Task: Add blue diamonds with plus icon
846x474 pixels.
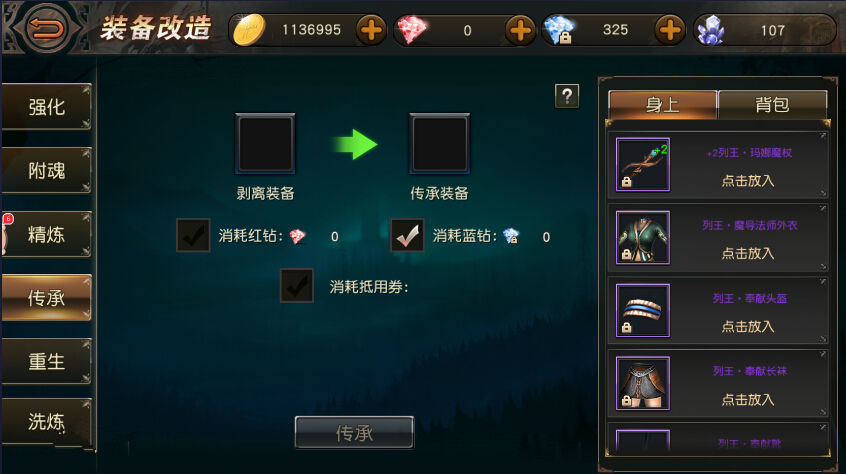Action: point(670,30)
